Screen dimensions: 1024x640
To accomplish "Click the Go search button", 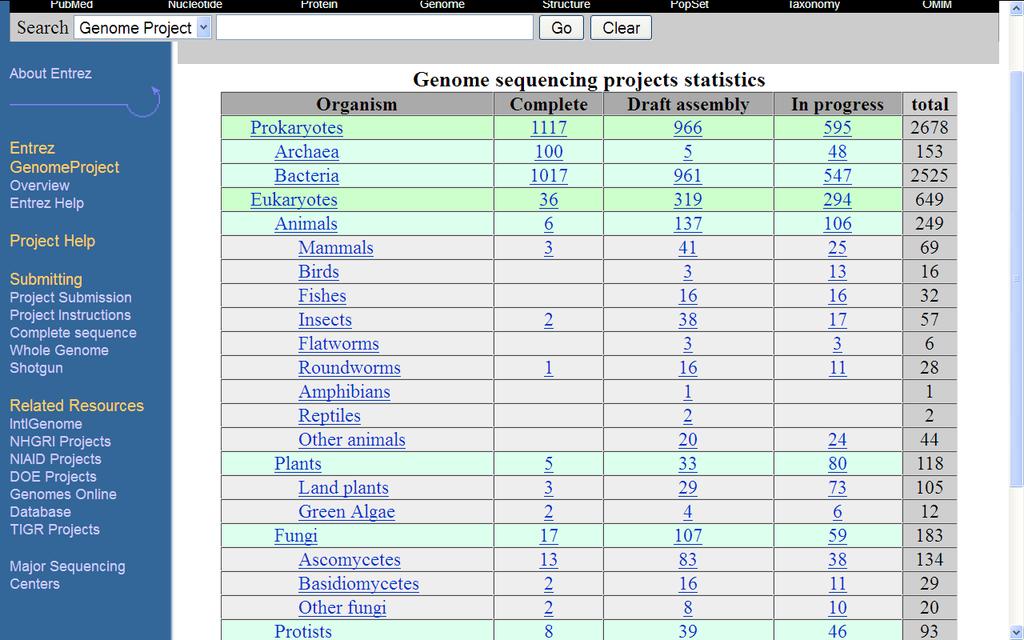I will coord(561,28).
